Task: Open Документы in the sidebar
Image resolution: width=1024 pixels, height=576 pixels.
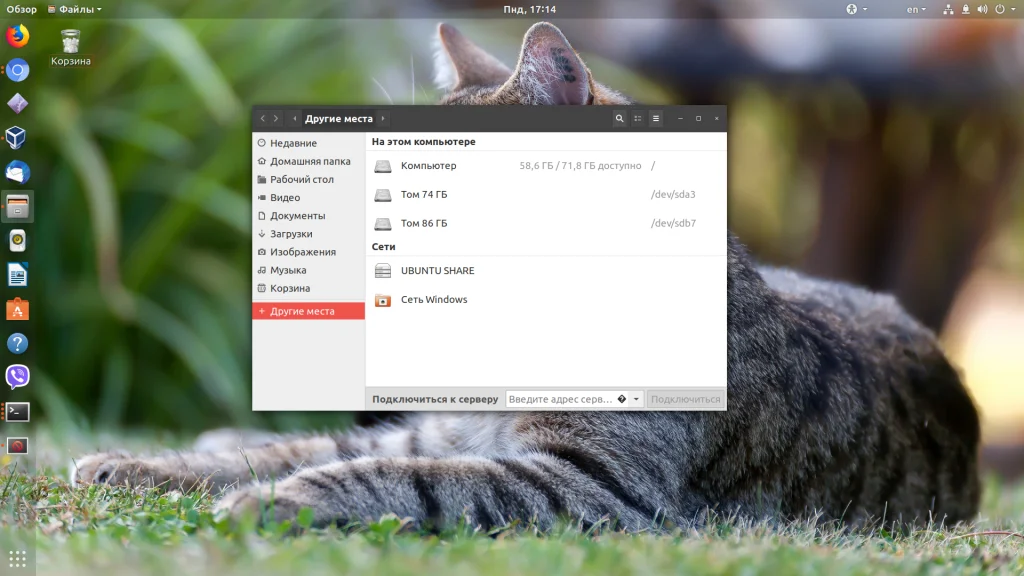Action: (x=308, y=216)
